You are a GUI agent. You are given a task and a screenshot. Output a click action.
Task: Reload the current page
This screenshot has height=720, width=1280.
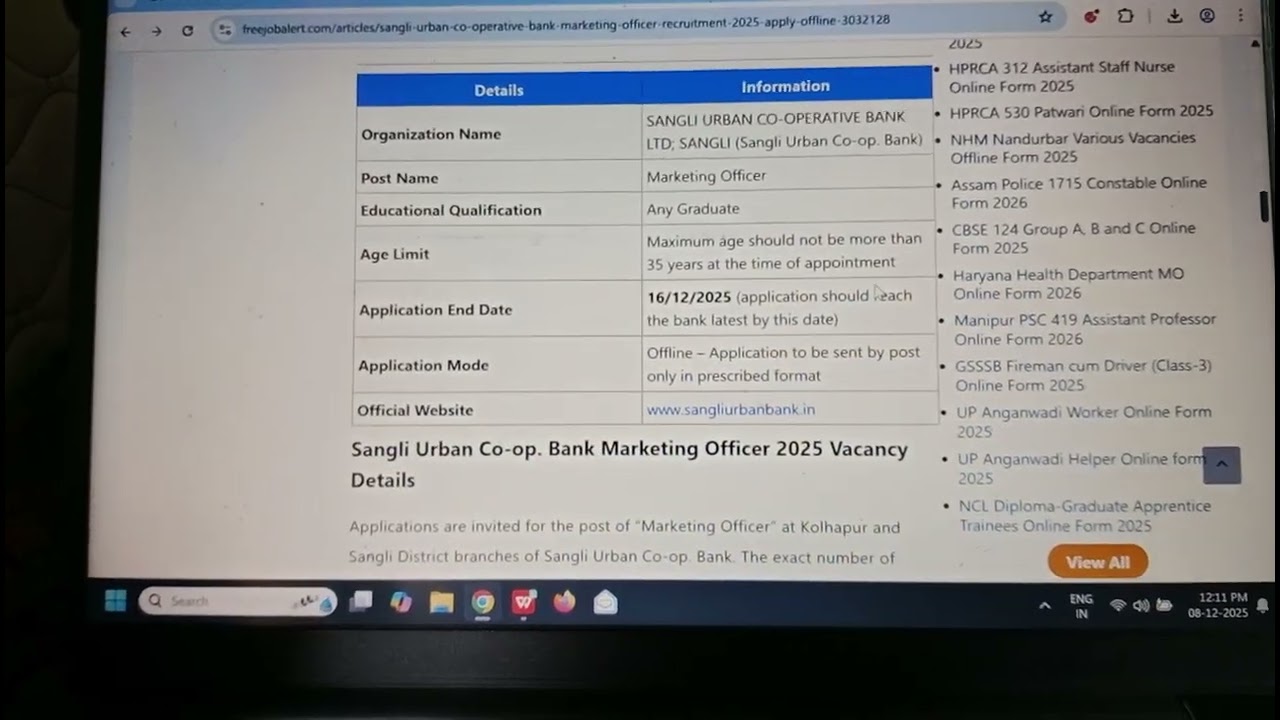pos(187,31)
